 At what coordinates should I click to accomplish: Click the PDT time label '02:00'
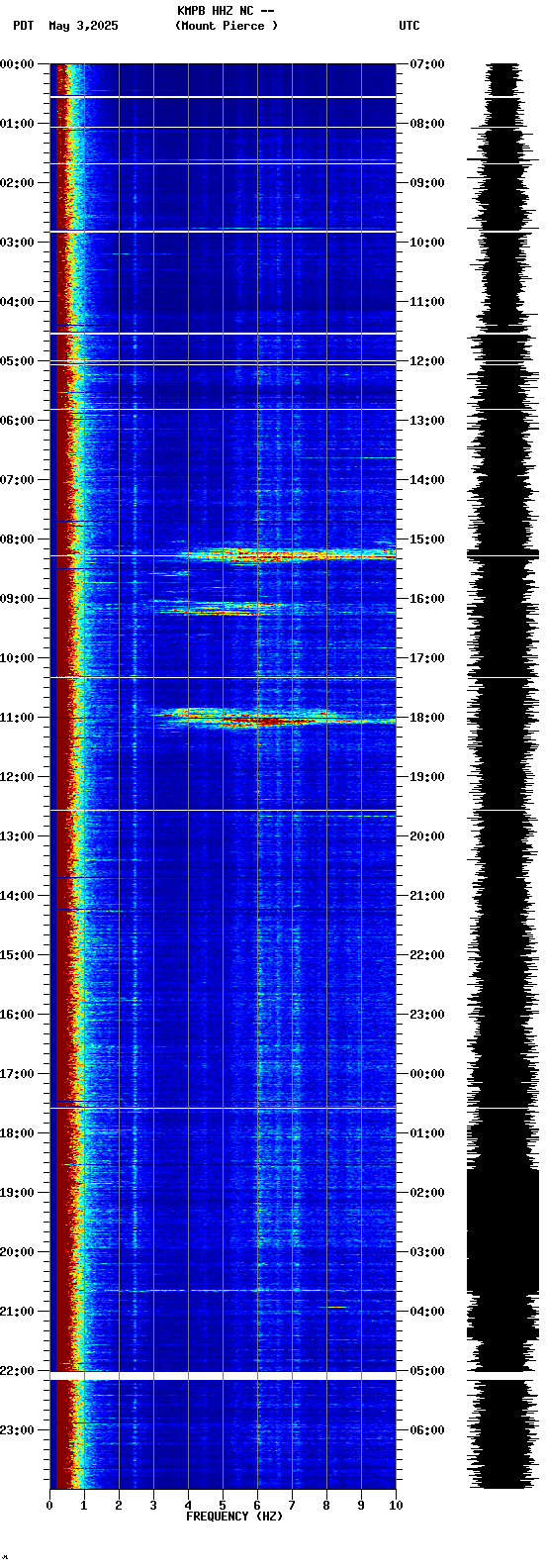pyautogui.click(x=17, y=183)
